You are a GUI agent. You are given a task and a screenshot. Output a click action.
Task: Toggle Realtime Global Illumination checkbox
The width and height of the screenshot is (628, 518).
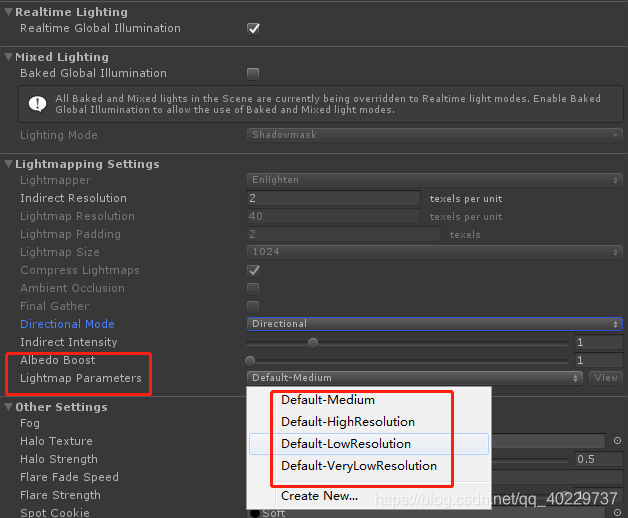coord(253,29)
